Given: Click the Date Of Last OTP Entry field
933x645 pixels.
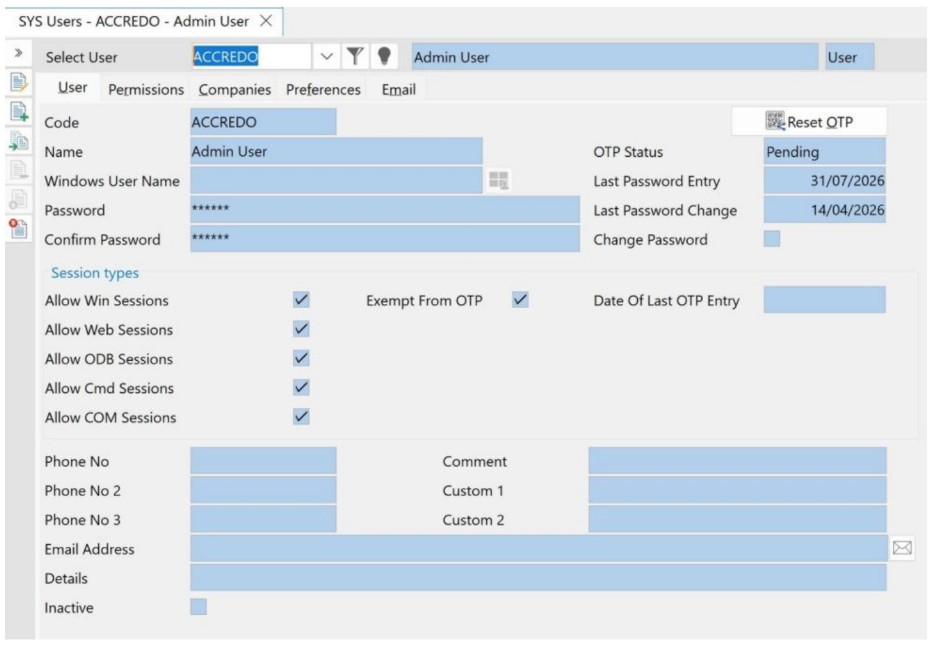Looking at the screenshot, I should tap(825, 299).
